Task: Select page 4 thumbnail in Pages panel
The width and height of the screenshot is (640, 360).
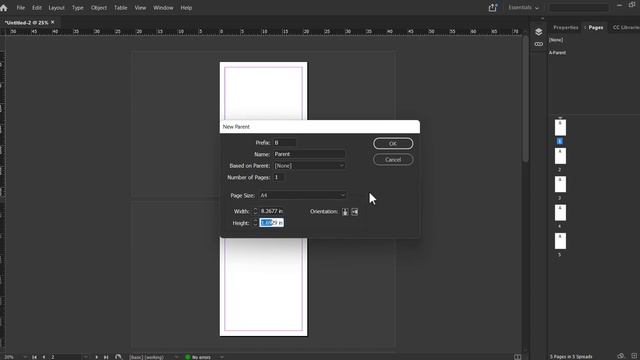Action: click(x=560, y=213)
